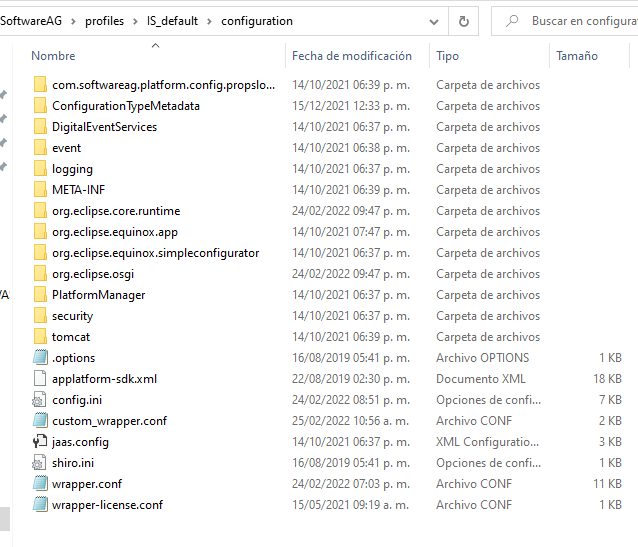This screenshot has height=547, width=638.
Task: Select the wrapper.conf file icon
Action: click(40, 484)
